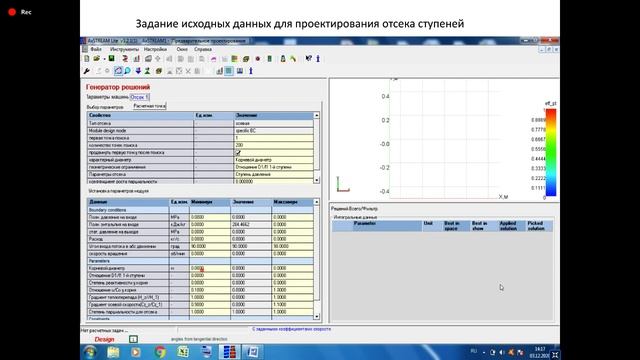
Task: Click the blue info icon in top toolbar
Action: click(318, 59)
